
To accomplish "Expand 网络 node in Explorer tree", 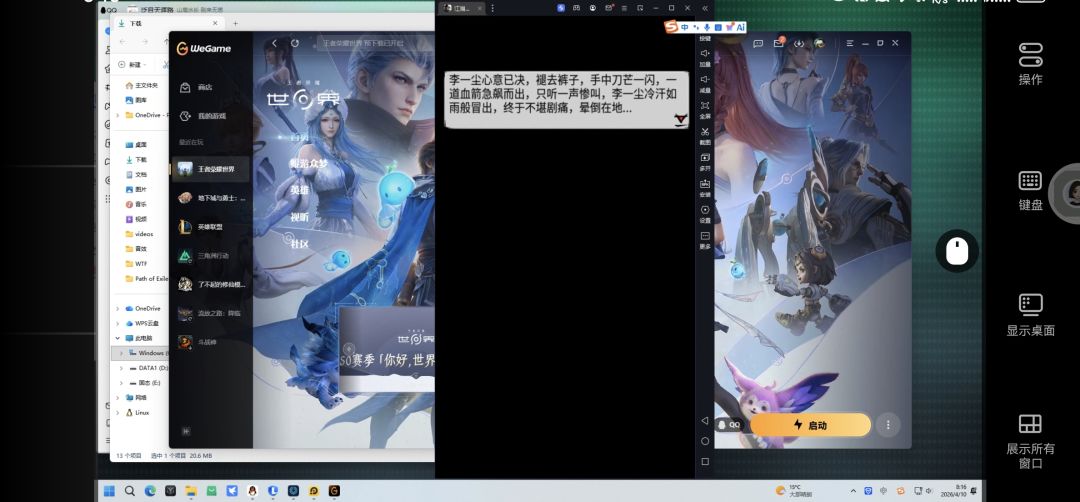I will coord(118,397).
